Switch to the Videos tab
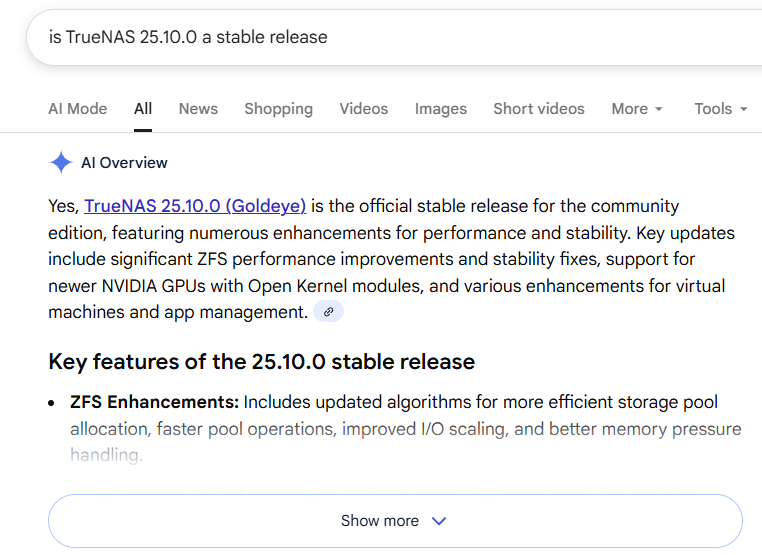762x555 pixels. (363, 109)
